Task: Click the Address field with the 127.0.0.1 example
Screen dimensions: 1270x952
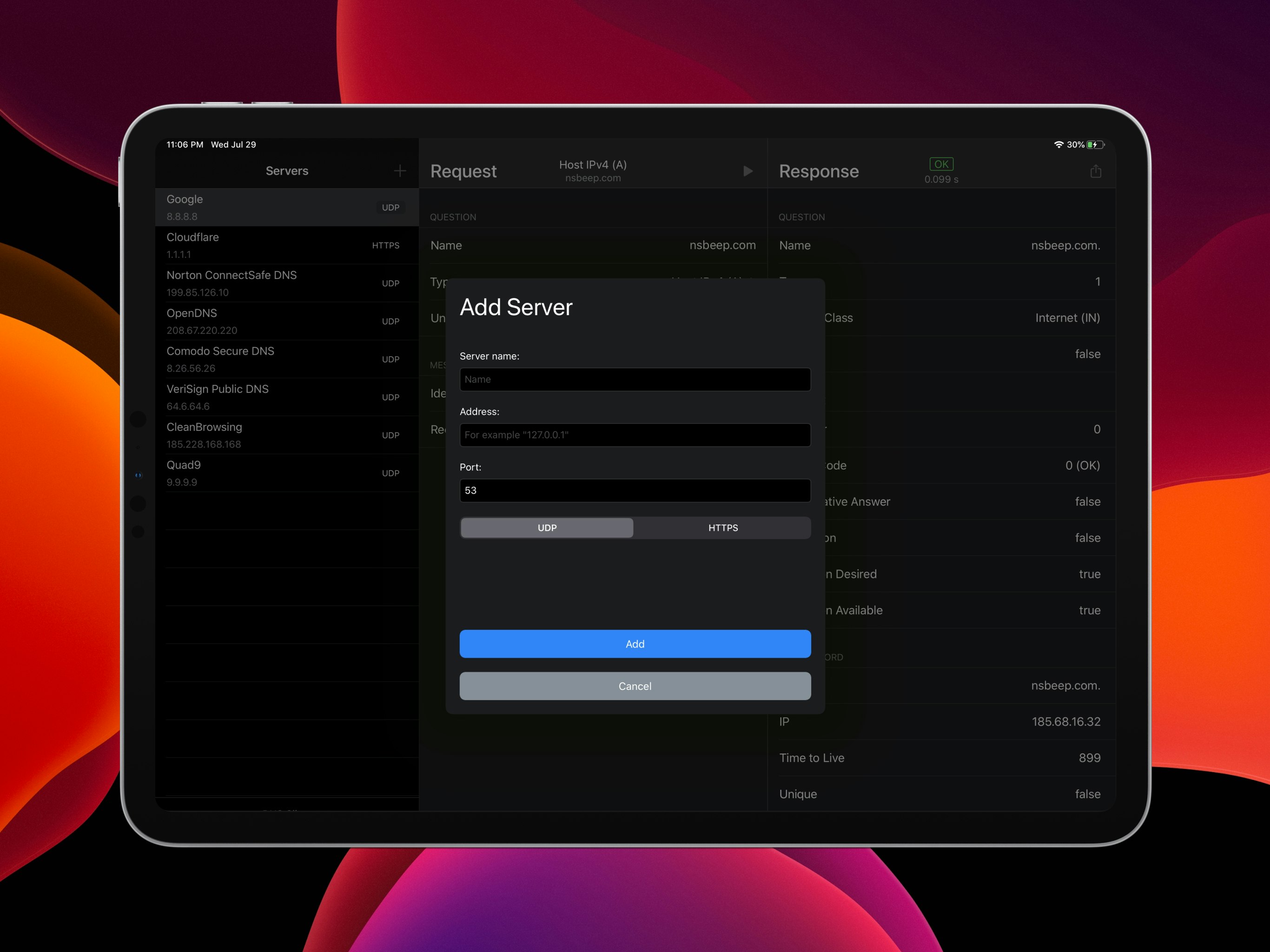Action: tap(635, 435)
